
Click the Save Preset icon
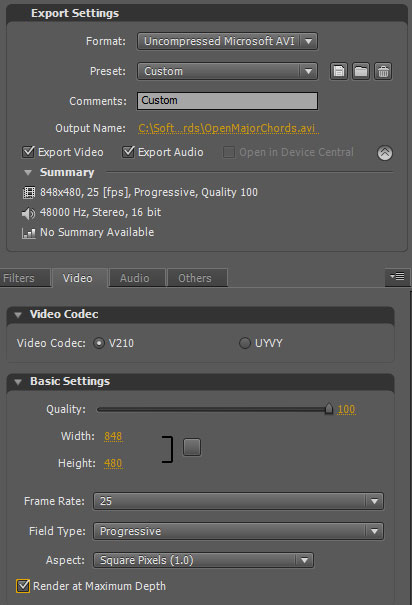click(339, 71)
